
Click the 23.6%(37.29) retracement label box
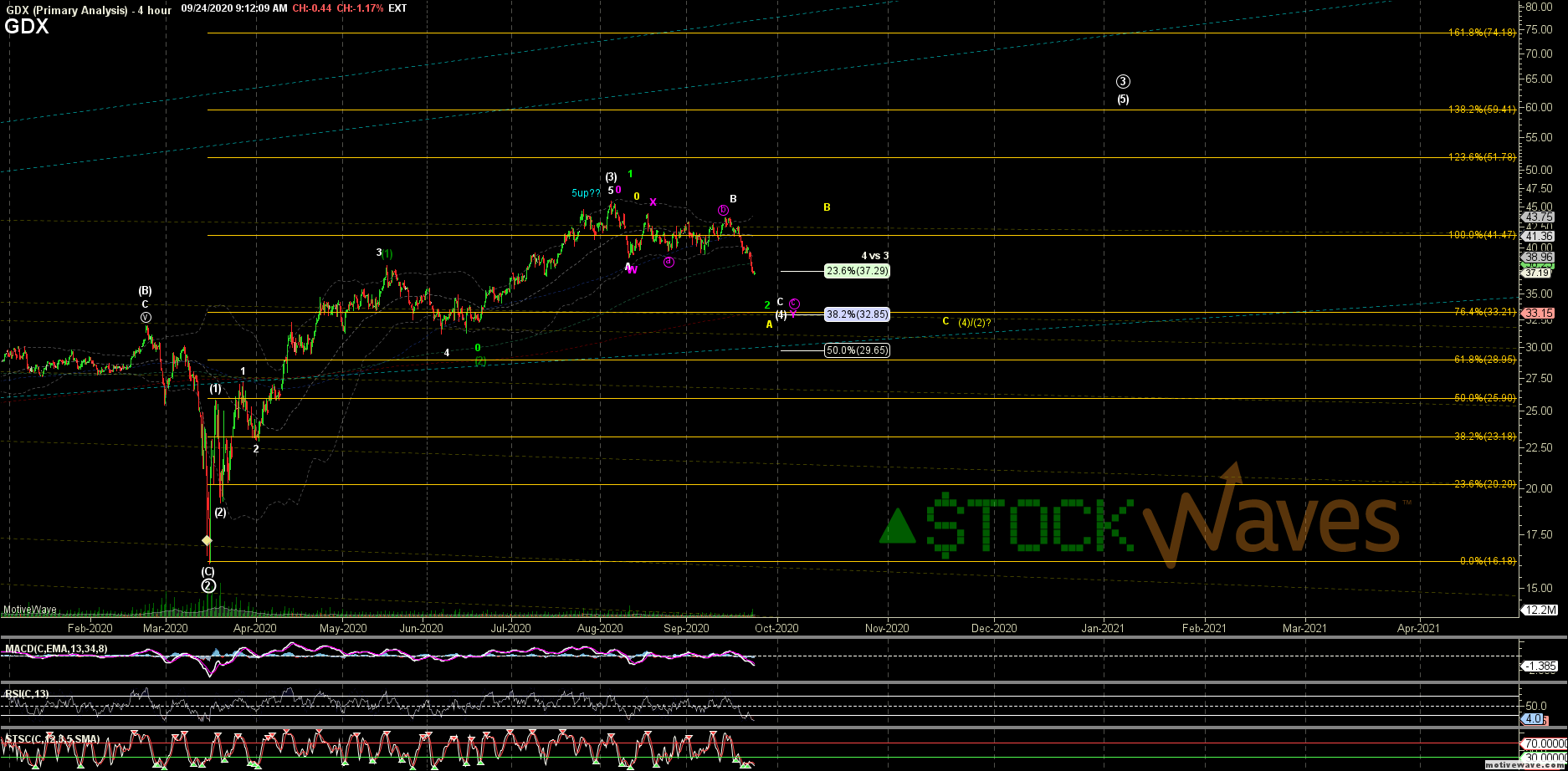tap(856, 271)
